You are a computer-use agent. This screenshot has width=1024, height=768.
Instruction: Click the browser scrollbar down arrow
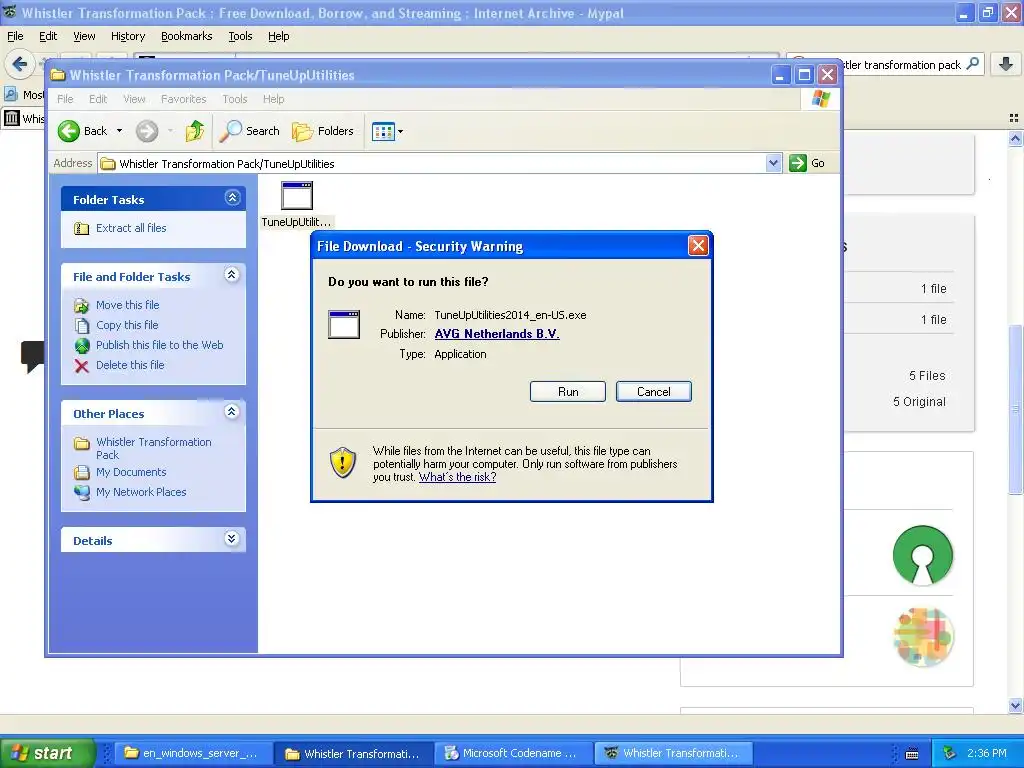pyautogui.click(x=1015, y=705)
